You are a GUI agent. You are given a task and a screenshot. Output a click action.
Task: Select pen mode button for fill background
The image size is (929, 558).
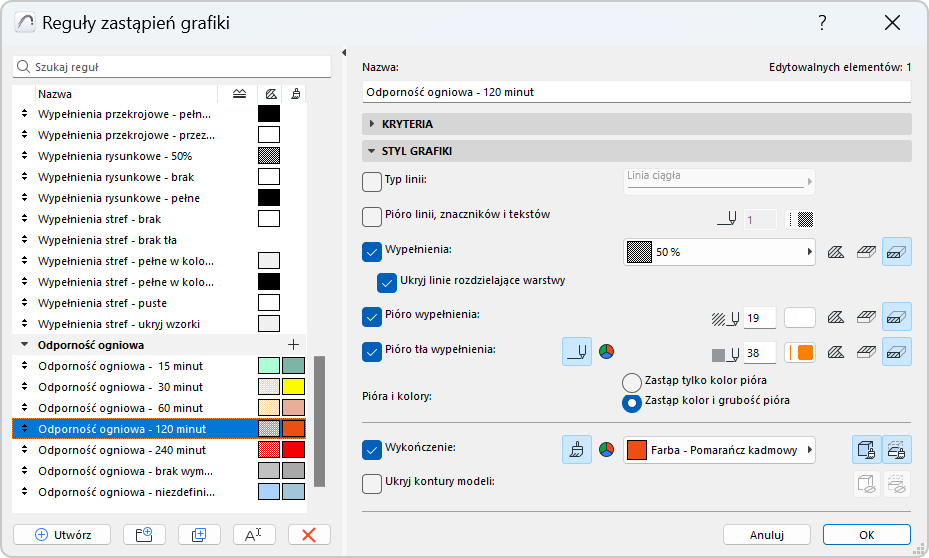click(576, 351)
